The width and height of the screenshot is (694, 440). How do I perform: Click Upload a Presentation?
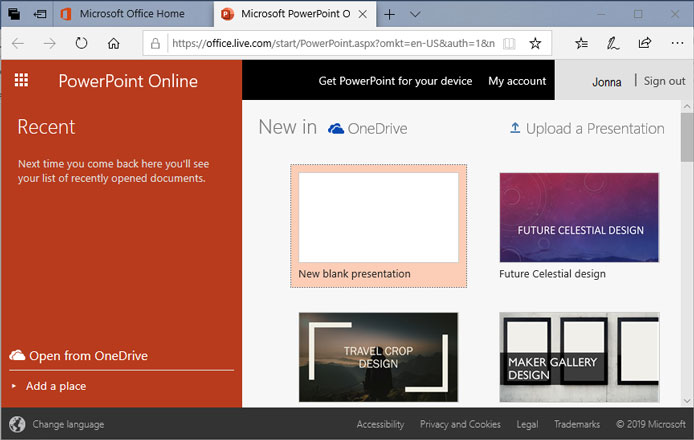click(587, 128)
